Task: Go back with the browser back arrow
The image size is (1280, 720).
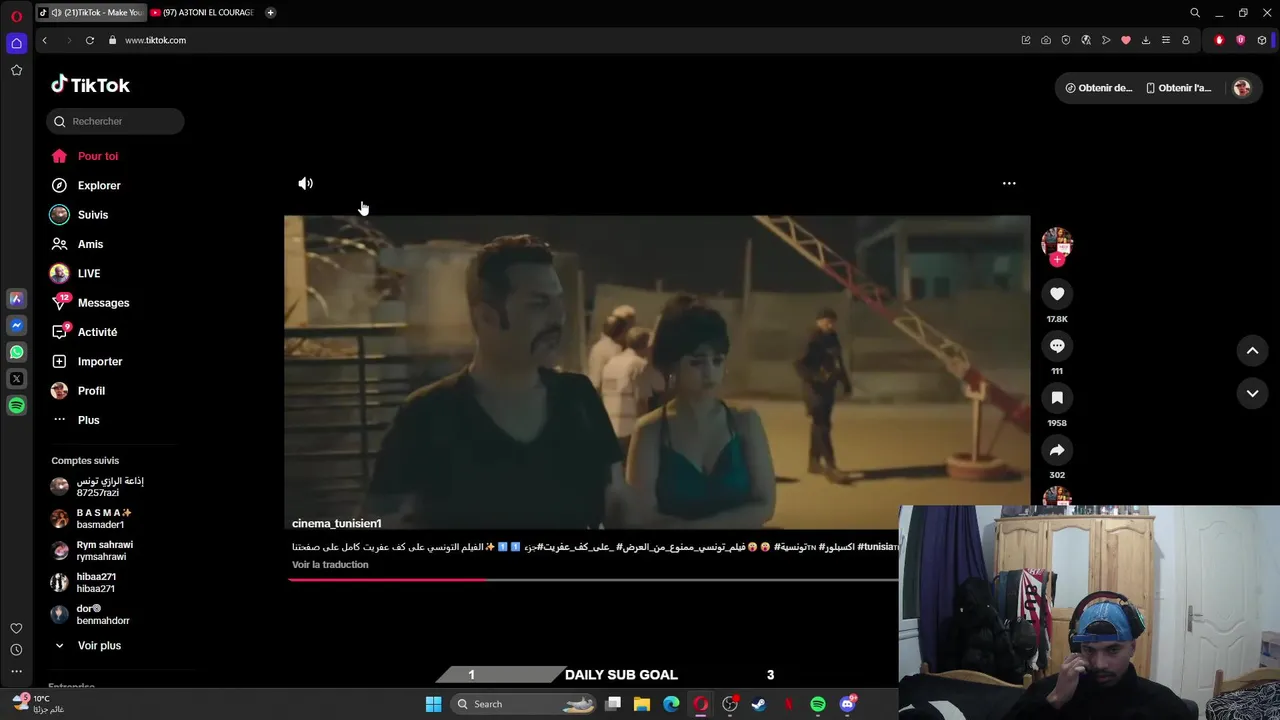Action: click(44, 40)
